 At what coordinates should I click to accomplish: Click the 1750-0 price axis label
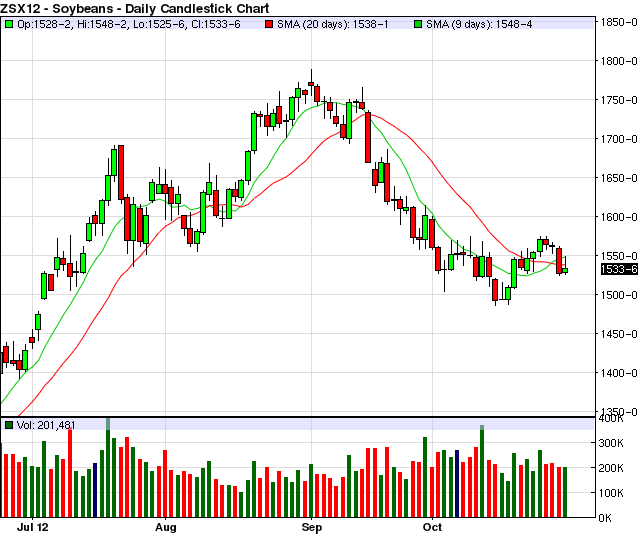pos(619,100)
